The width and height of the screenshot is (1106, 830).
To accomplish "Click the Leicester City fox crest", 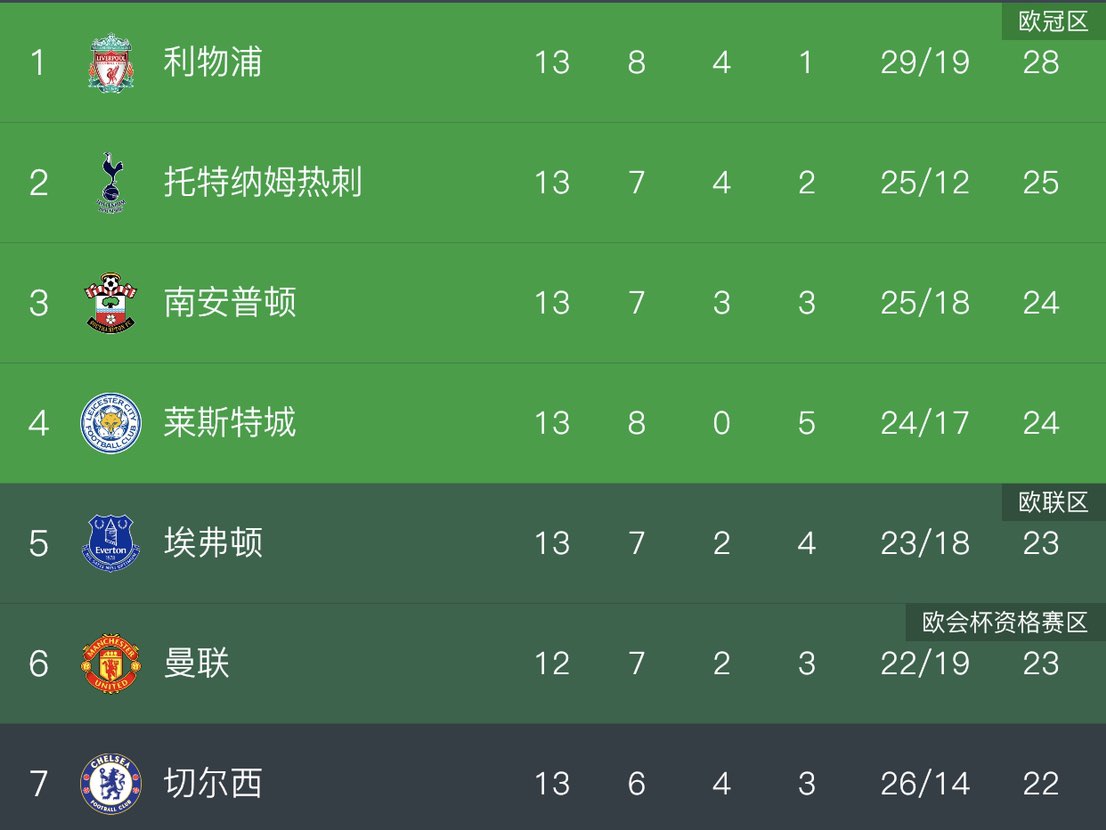I will pos(110,423).
